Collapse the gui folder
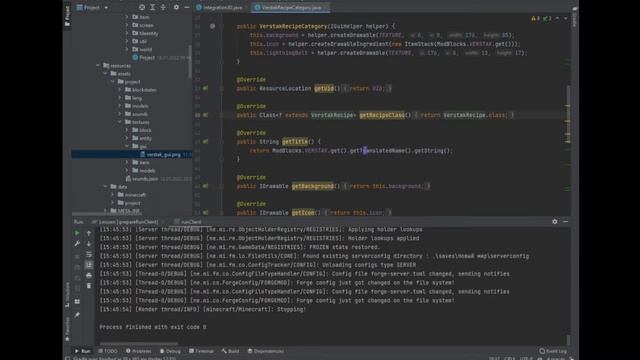 pos(127,146)
